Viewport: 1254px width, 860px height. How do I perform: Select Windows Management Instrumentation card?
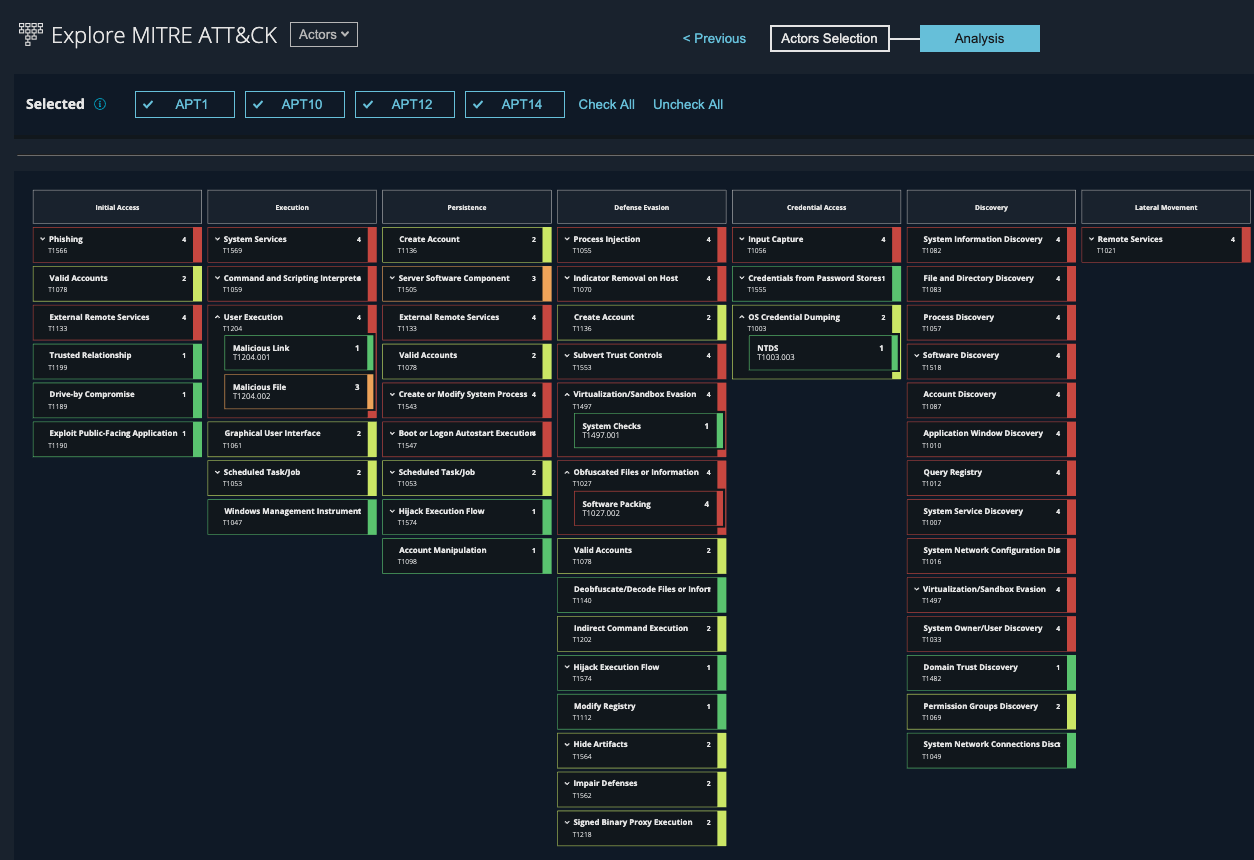(292, 517)
